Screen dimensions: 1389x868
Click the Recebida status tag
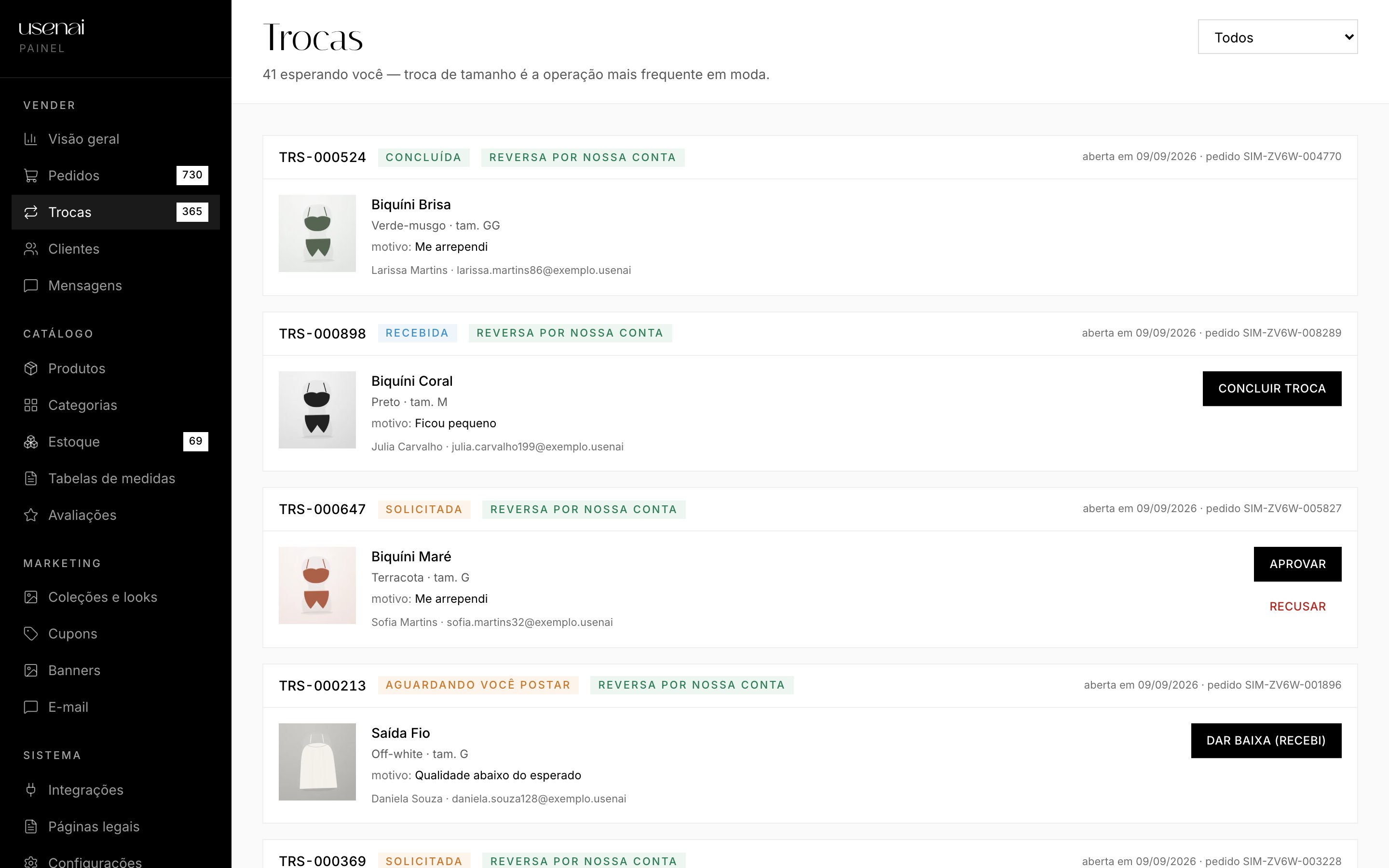417,333
